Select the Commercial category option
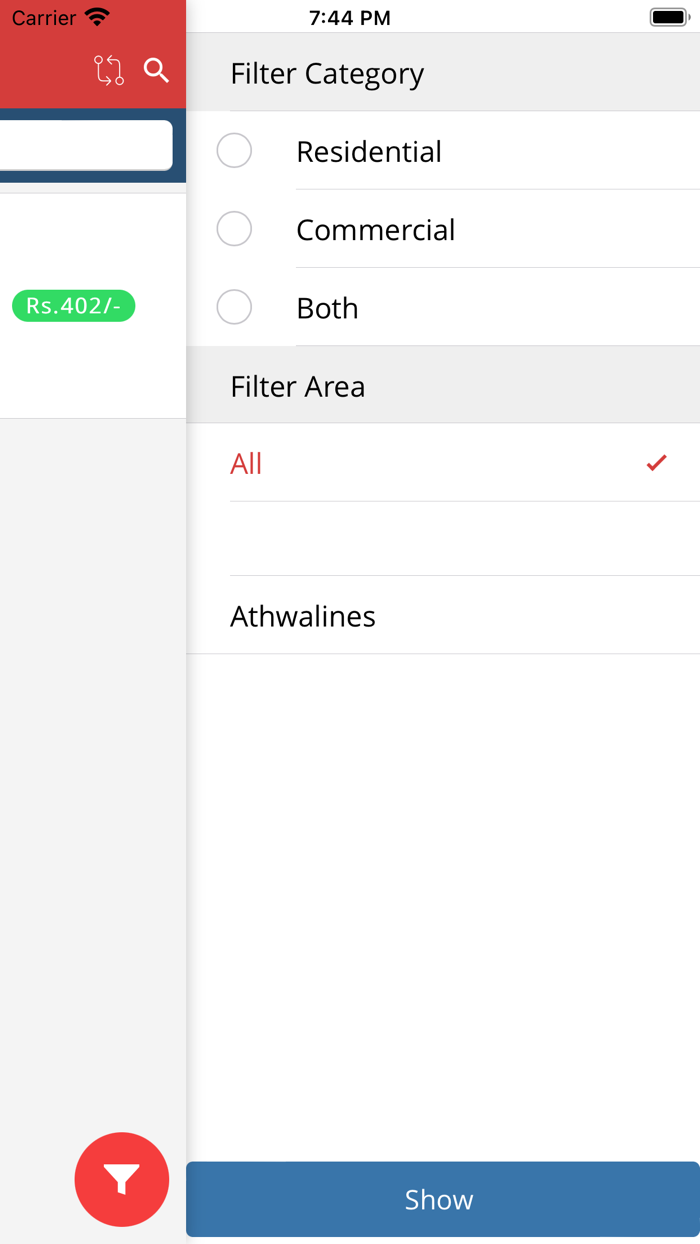Image resolution: width=700 pixels, height=1244 pixels. [x=234, y=229]
